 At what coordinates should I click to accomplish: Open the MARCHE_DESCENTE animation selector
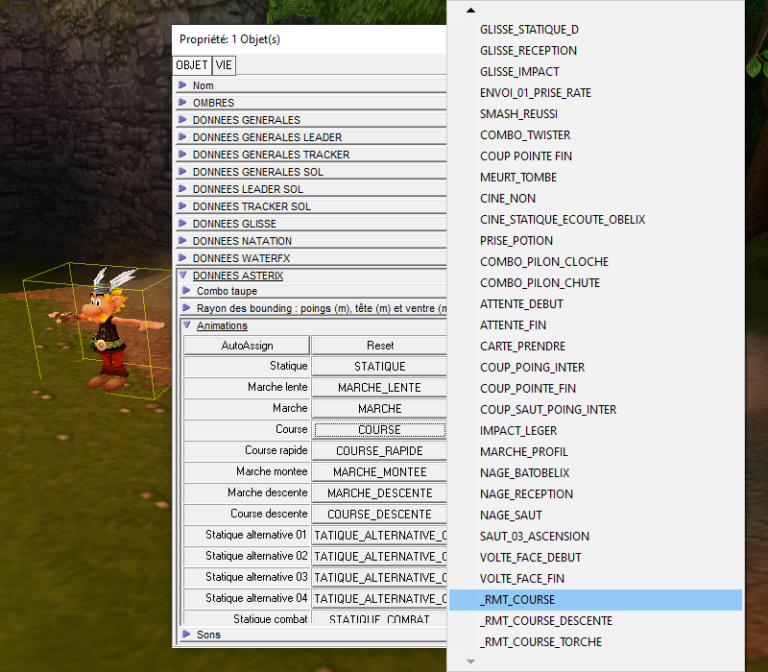click(x=379, y=493)
